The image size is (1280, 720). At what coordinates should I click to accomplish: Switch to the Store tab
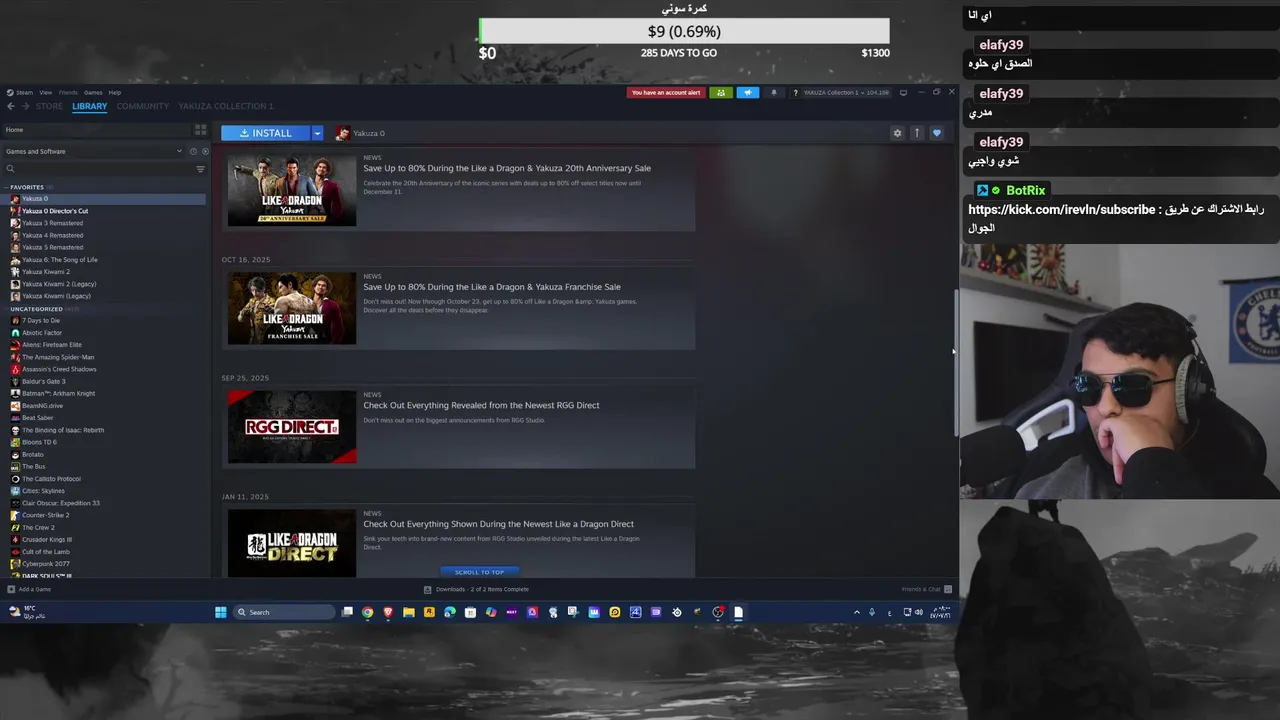click(49, 106)
